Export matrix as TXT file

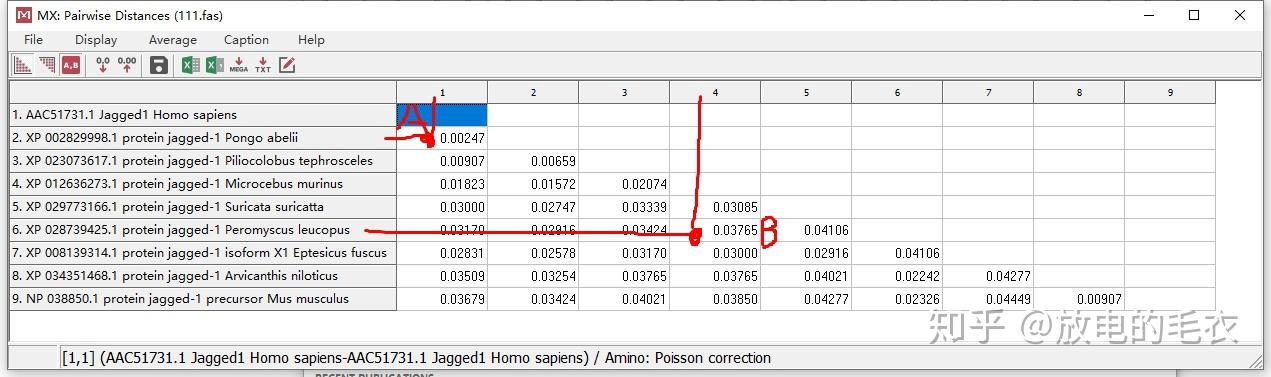[x=262, y=65]
